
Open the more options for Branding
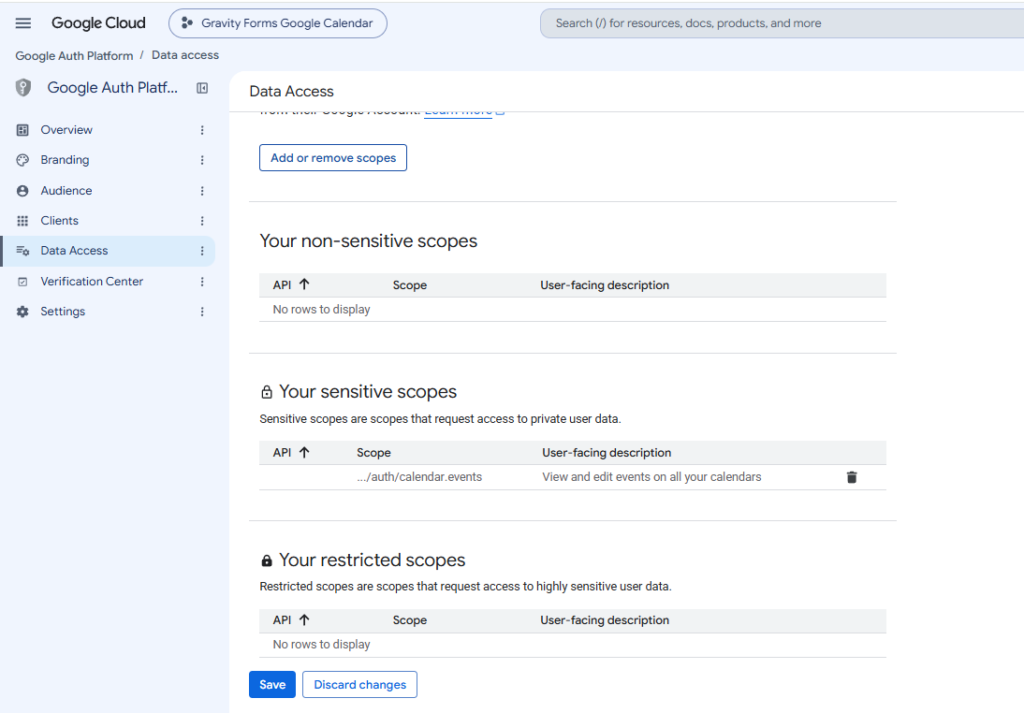click(202, 160)
